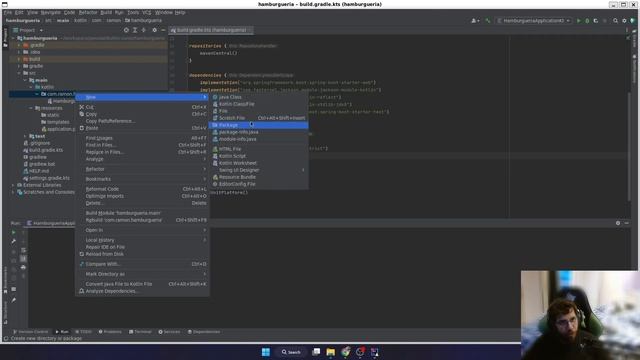
Task: Click the Select Opened File target icon
Action: click(x=126, y=30)
